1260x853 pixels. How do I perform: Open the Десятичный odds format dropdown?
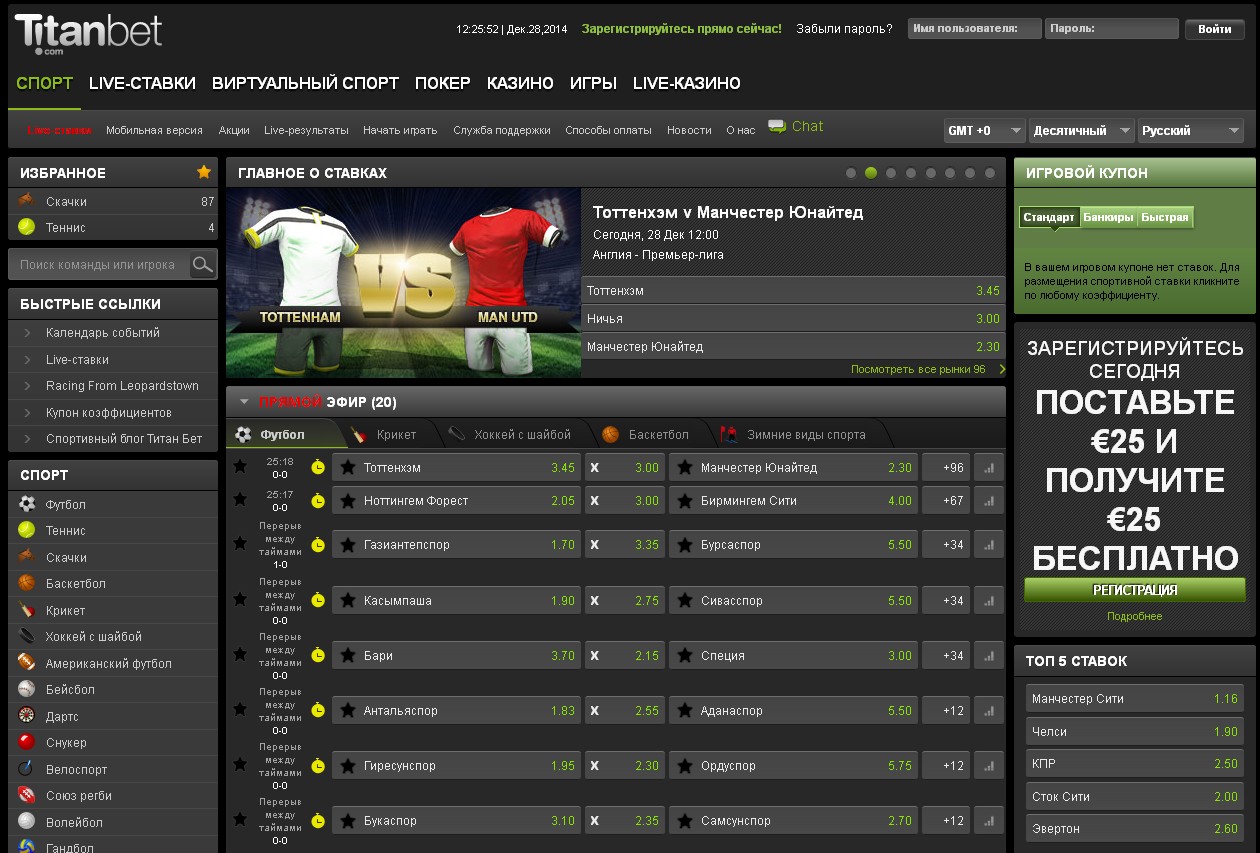1082,130
